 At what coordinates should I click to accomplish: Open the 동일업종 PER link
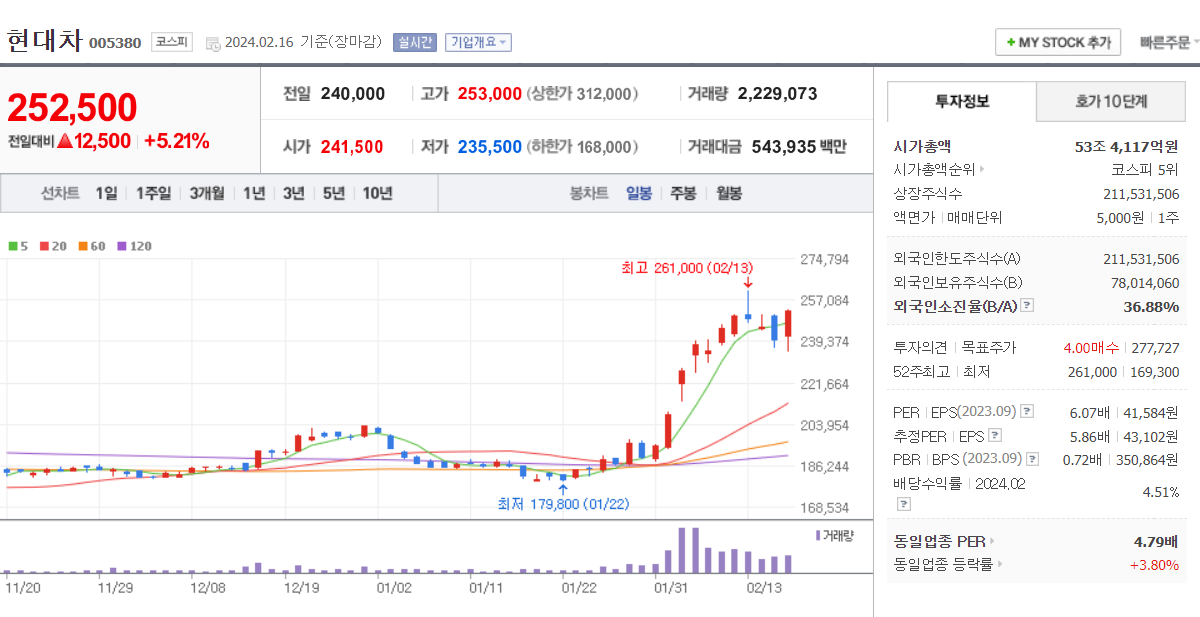[939, 542]
